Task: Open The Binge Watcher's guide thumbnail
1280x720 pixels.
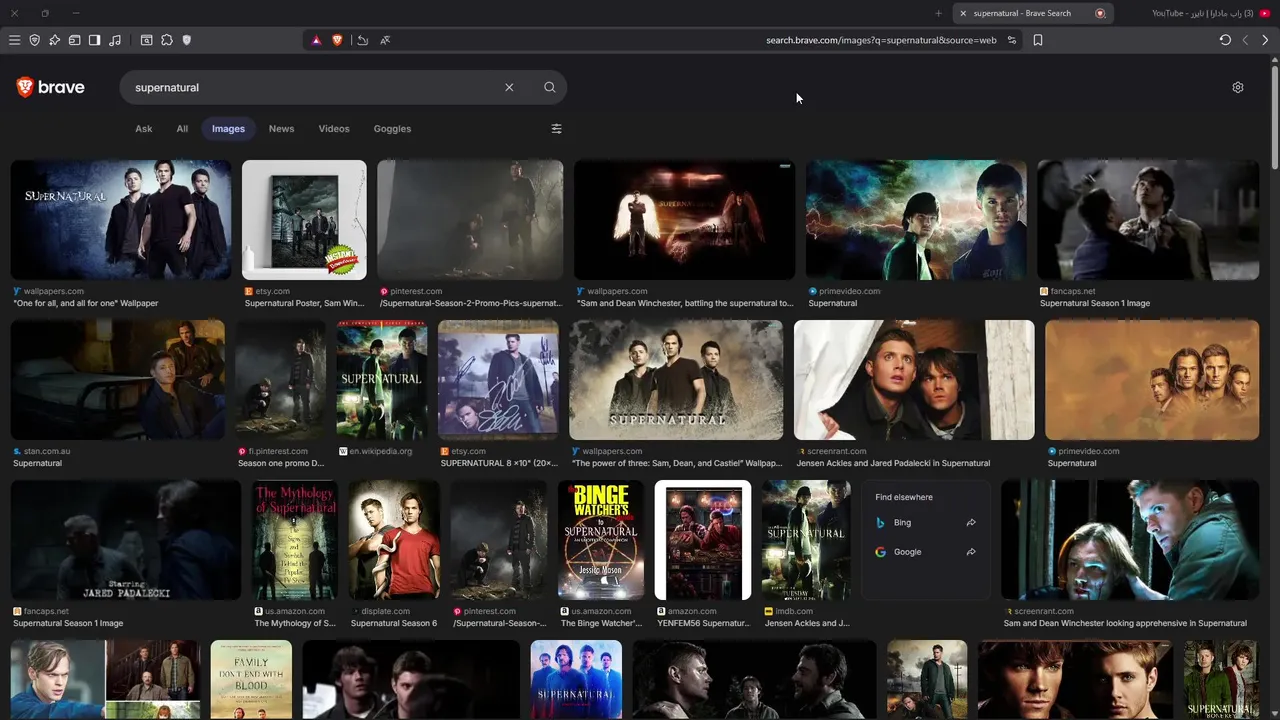Action: [601, 540]
